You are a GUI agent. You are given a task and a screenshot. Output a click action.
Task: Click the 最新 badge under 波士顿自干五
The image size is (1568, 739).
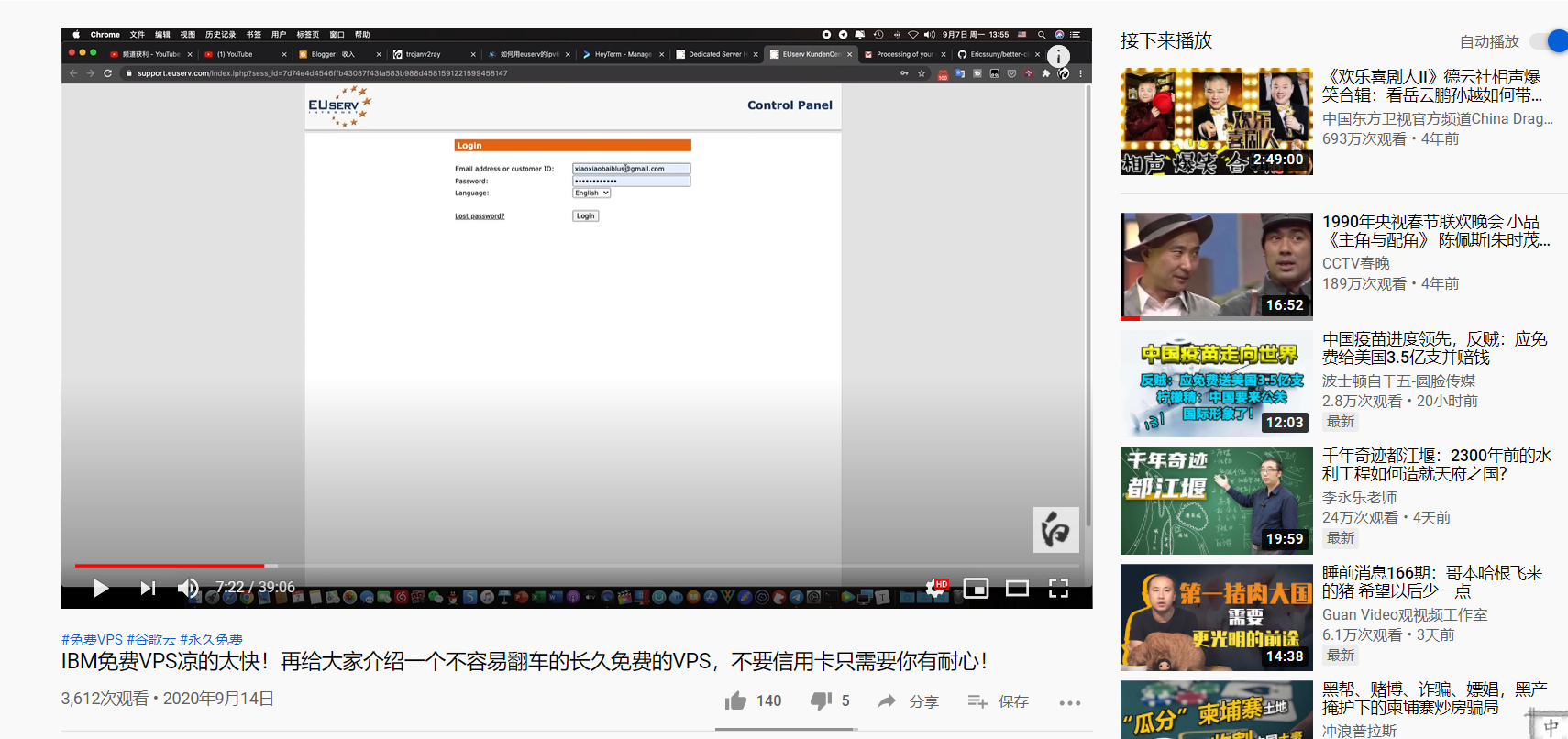(x=1341, y=422)
